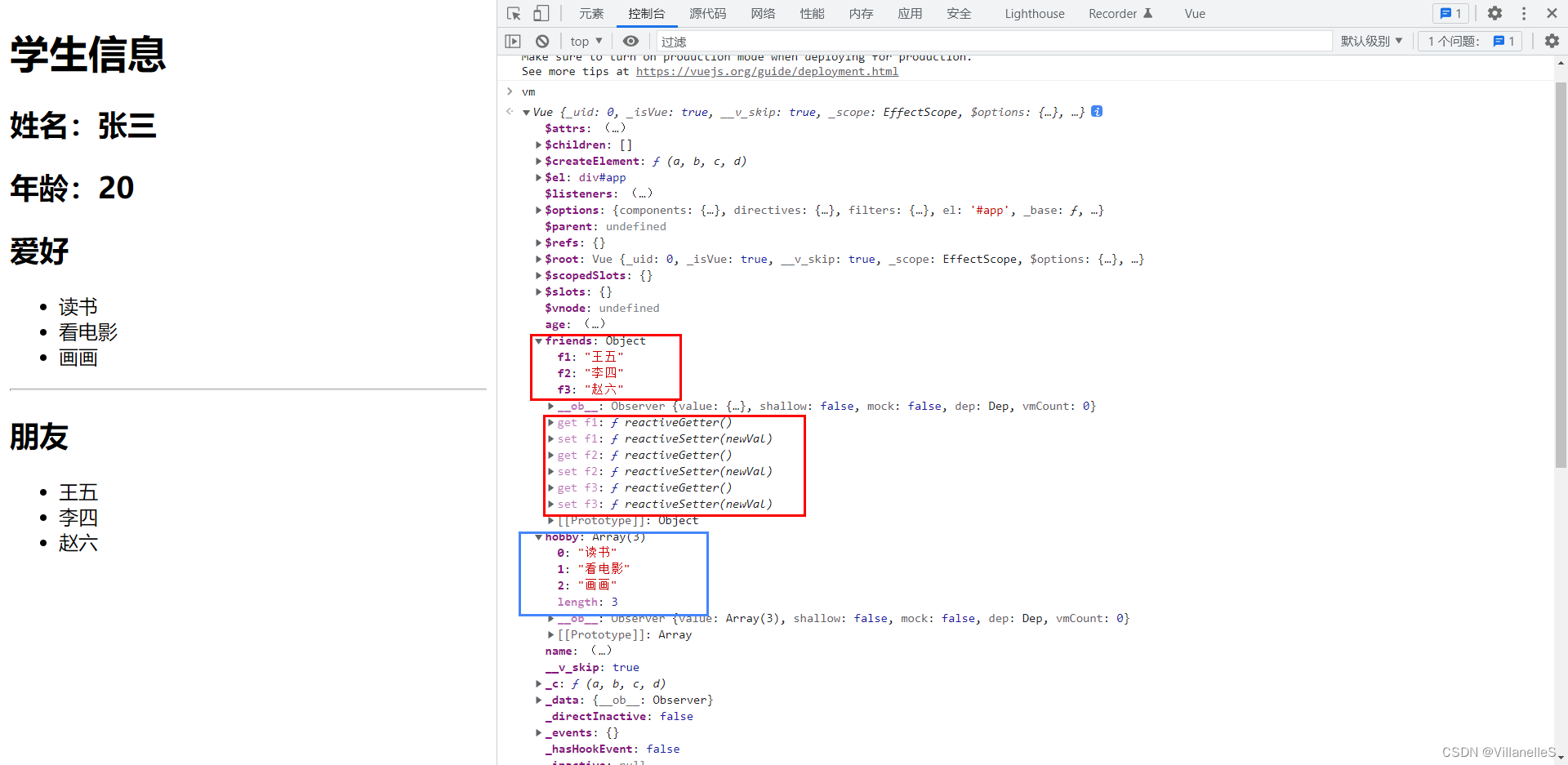The width and height of the screenshot is (1568, 765).
Task: Click the 李四 friend list item
Action: click(x=78, y=518)
